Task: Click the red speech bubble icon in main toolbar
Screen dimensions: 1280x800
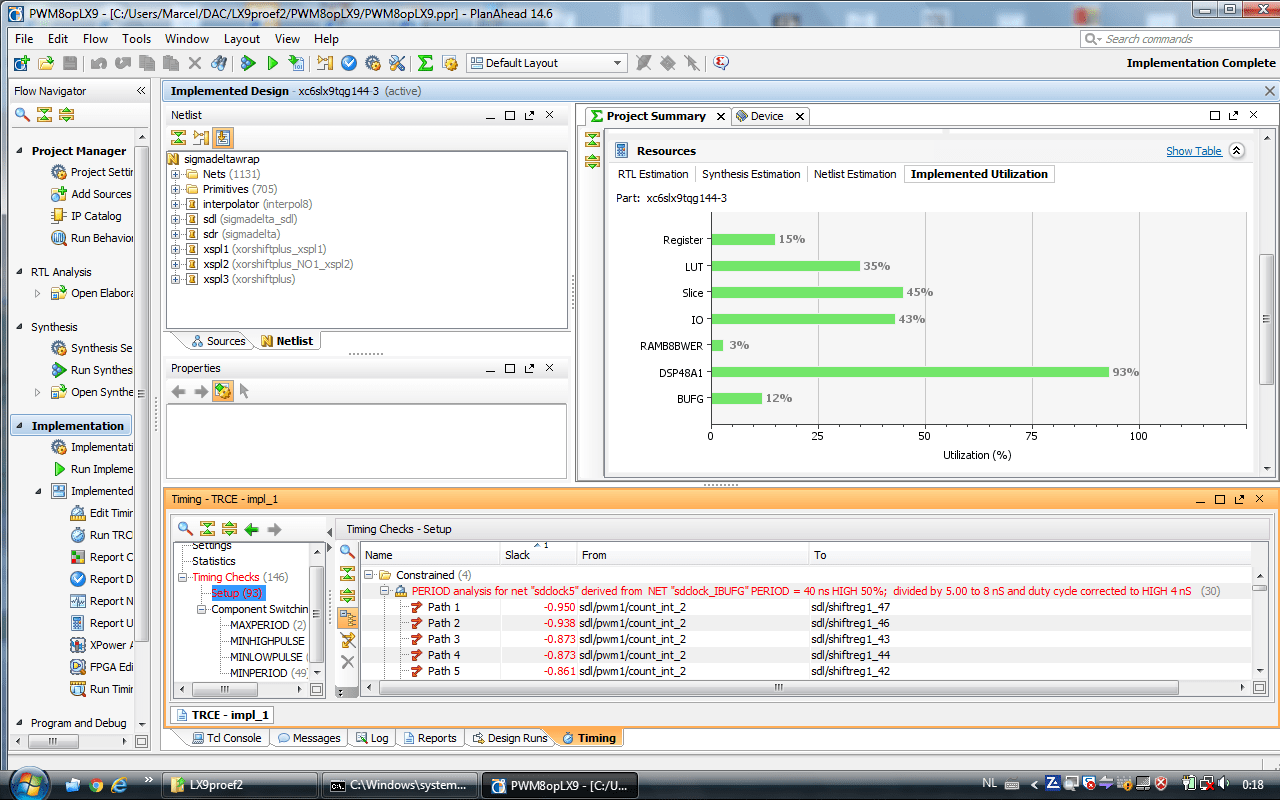Action: (721, 63)
